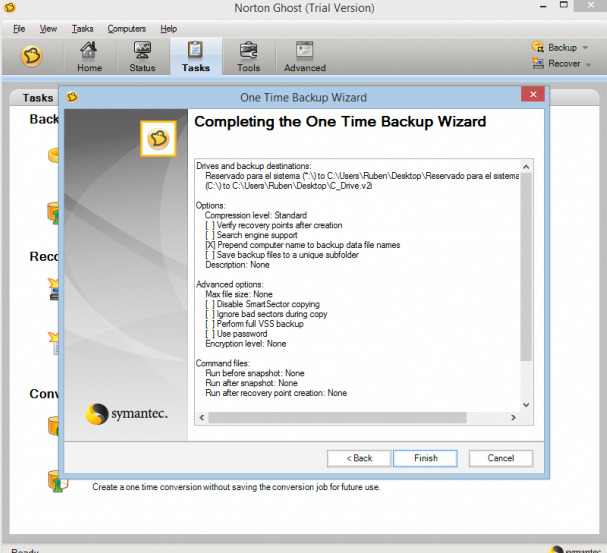Open the Computers menu
This screenshot has height=553, width=607.
point(127,29)
